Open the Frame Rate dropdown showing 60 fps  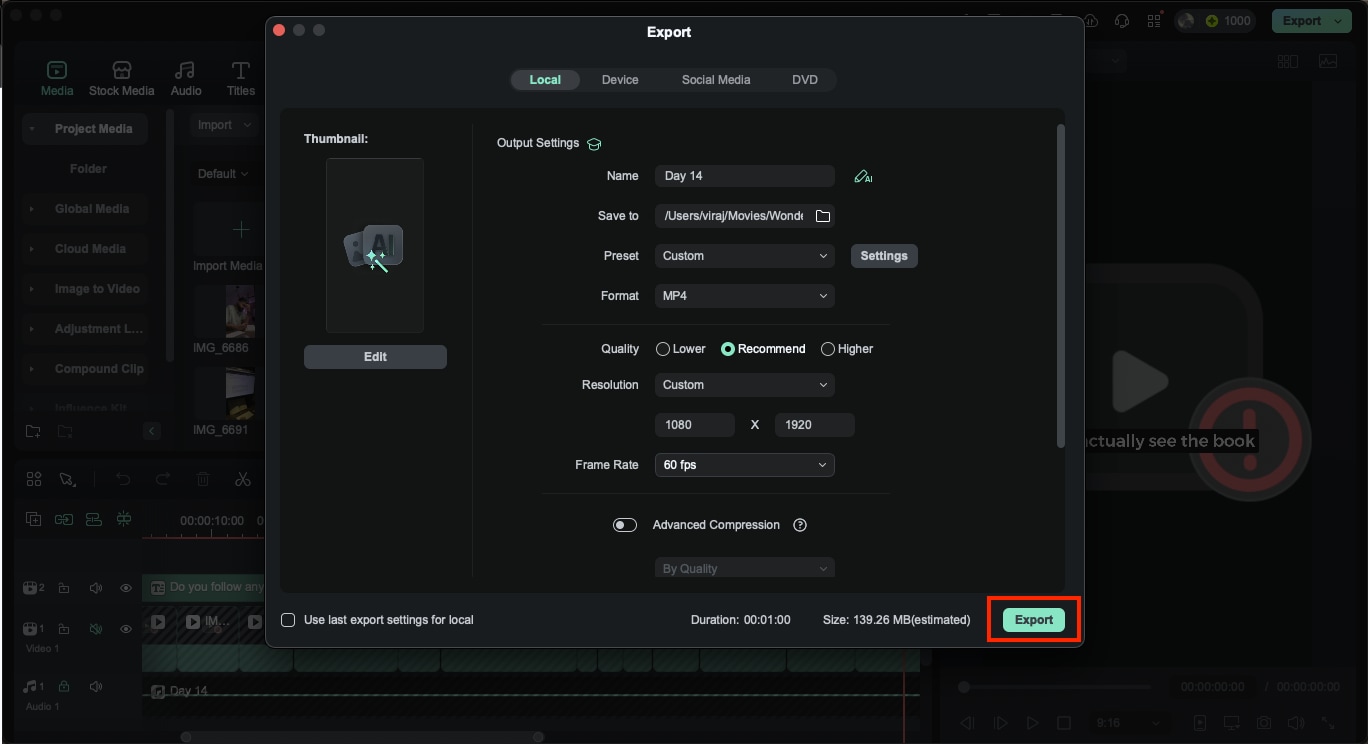745,465
